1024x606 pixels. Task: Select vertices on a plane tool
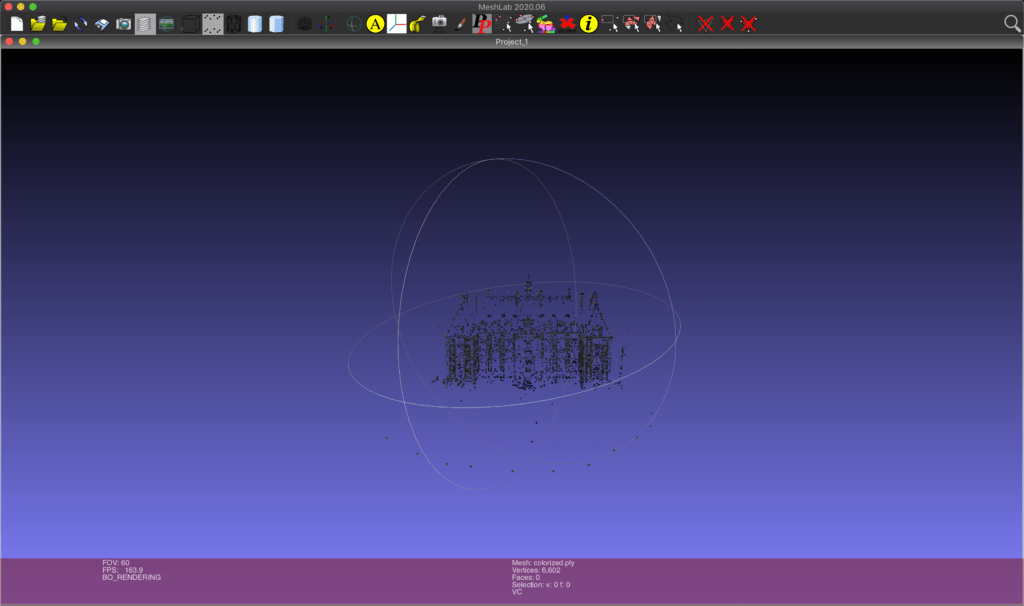click(524, 24)
